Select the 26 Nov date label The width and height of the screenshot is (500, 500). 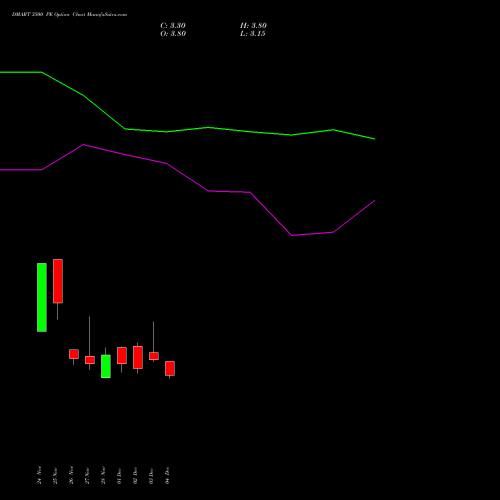pyautogui.click(x=71, y=475)
